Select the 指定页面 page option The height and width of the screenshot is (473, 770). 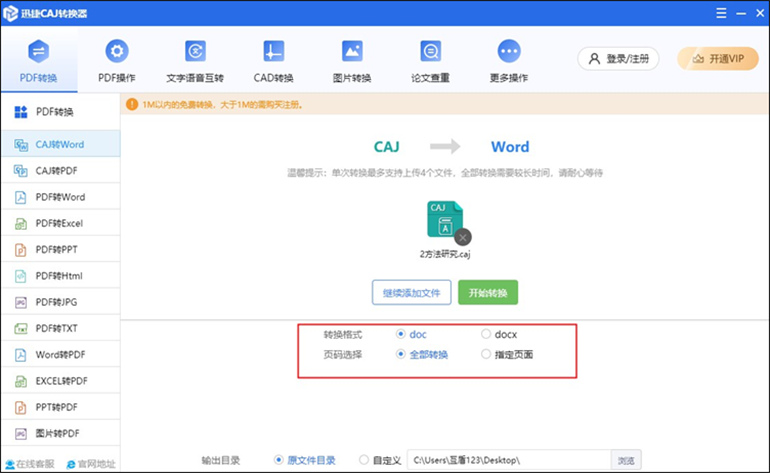point(486,354)
